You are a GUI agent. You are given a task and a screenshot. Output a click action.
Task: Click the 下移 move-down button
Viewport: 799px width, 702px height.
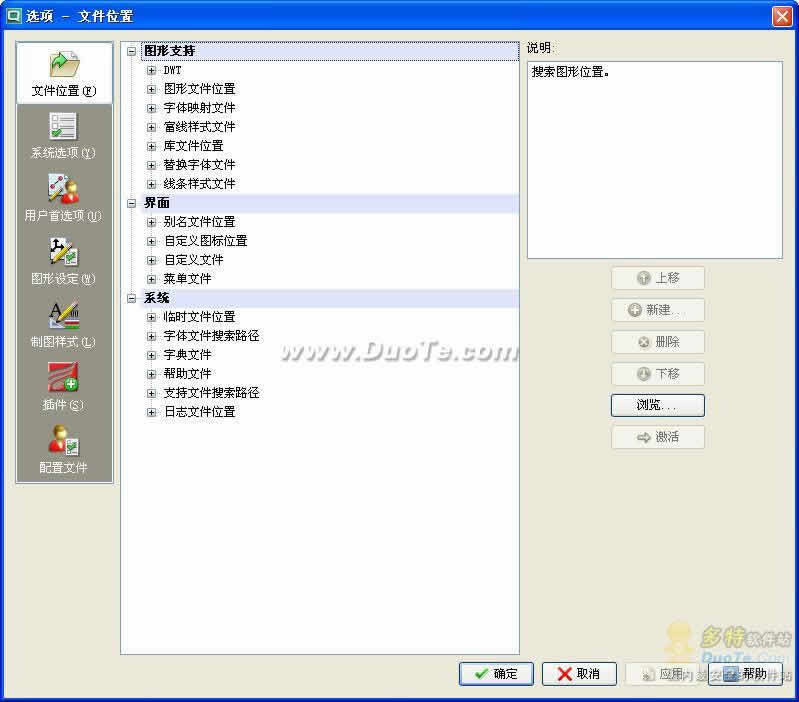point(658,374)
